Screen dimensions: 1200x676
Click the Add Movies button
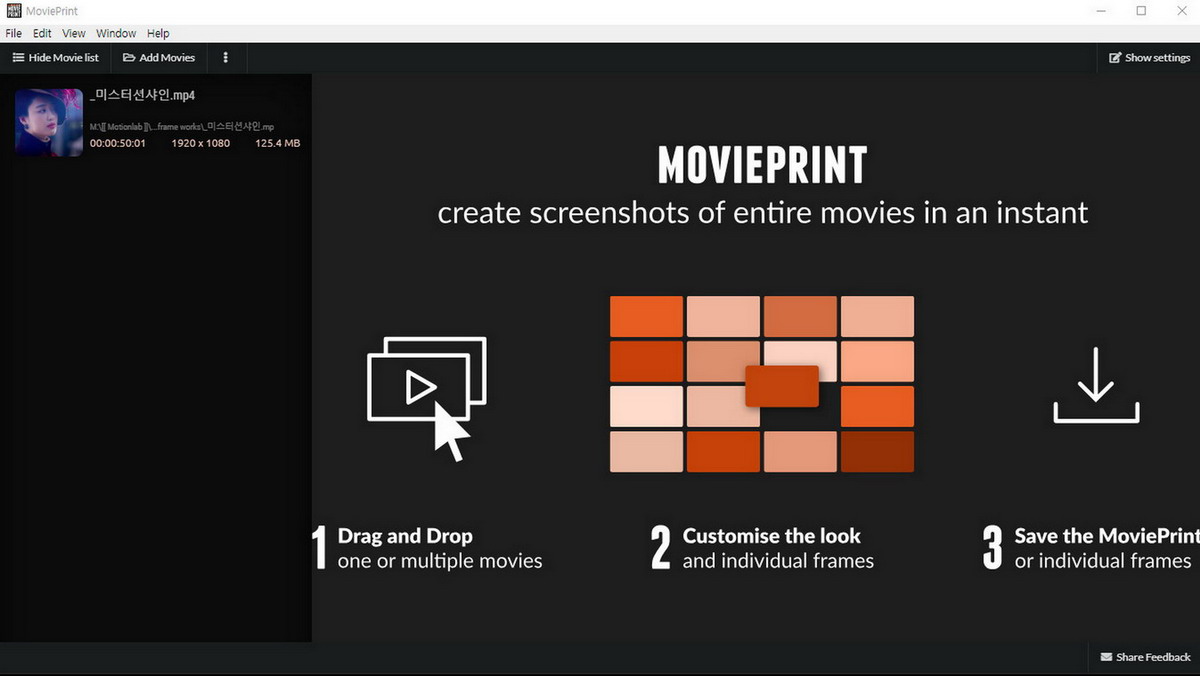[x=159, y=58]
